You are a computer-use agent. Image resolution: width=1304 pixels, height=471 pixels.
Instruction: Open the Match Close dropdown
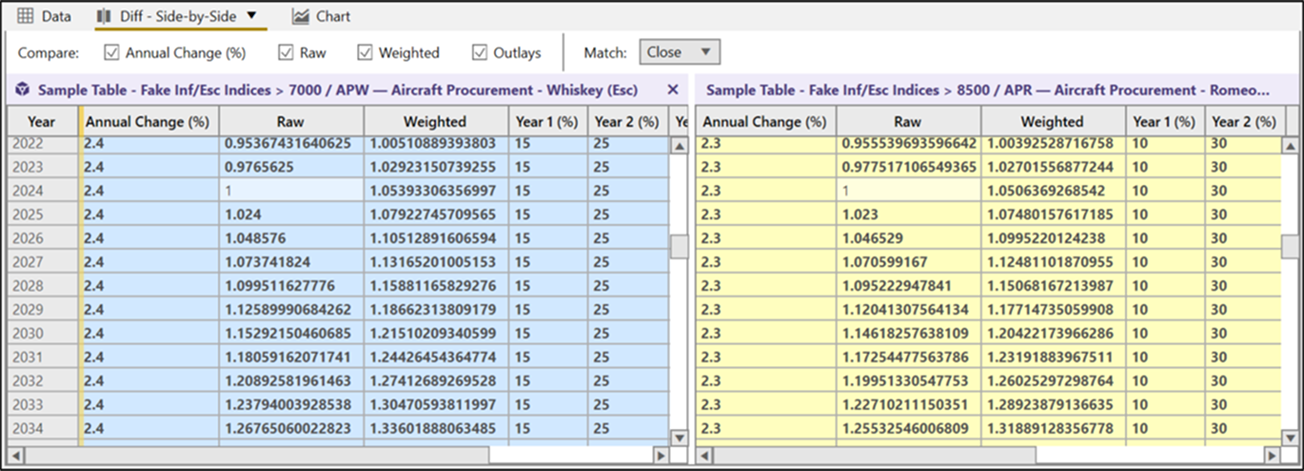(x=679, y=52)
